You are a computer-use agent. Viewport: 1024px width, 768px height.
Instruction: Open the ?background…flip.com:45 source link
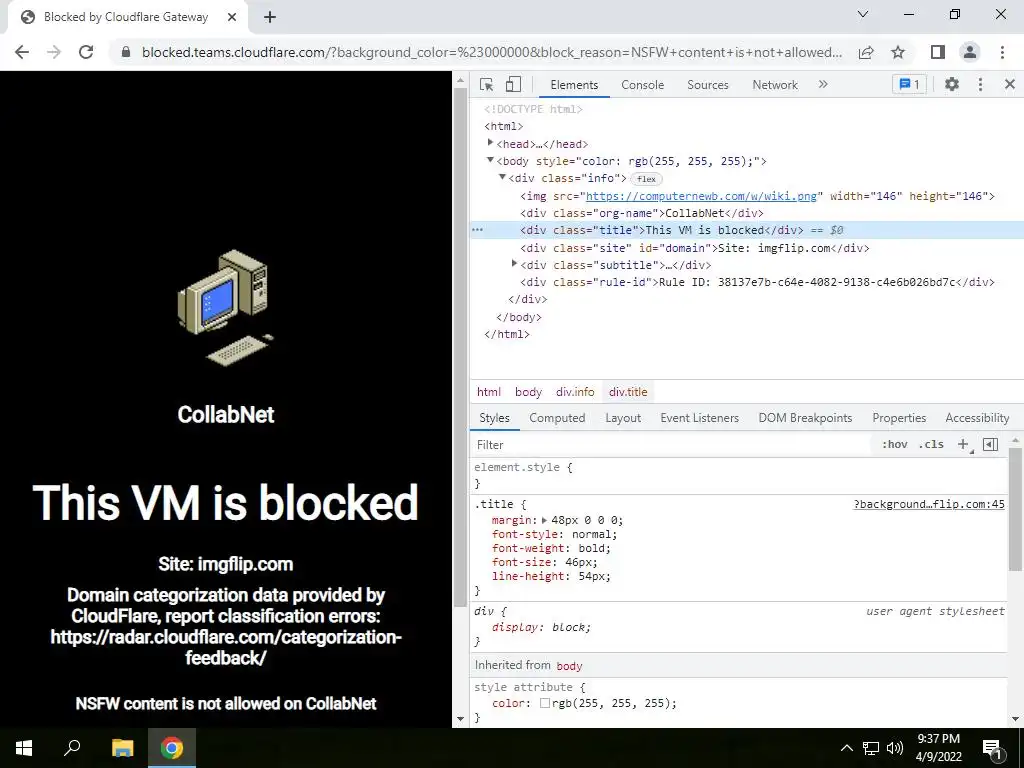click(x=929, y=504)
